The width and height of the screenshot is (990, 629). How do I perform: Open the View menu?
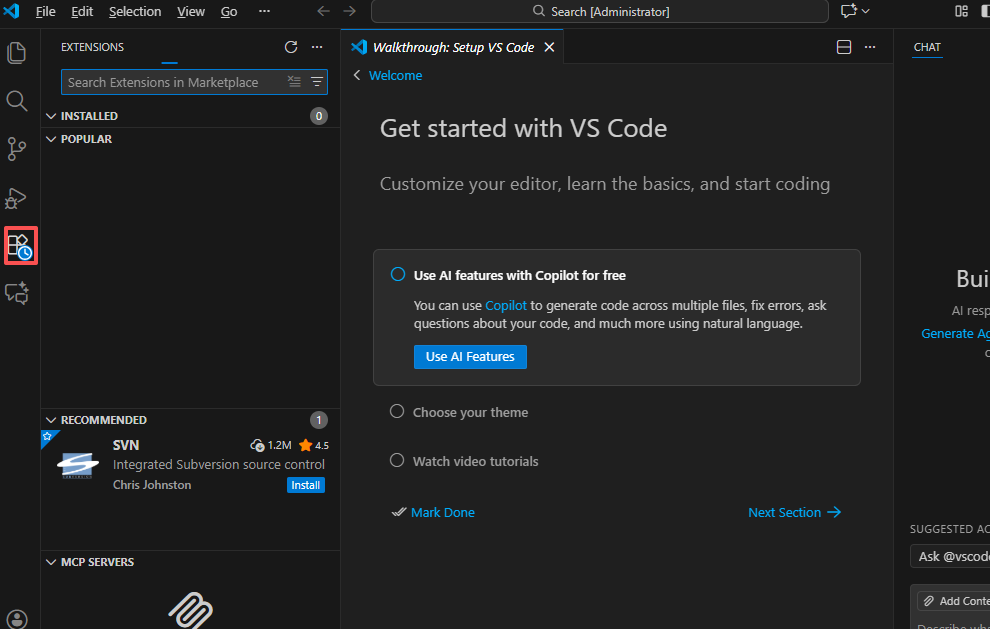click(x=191, y=11)
